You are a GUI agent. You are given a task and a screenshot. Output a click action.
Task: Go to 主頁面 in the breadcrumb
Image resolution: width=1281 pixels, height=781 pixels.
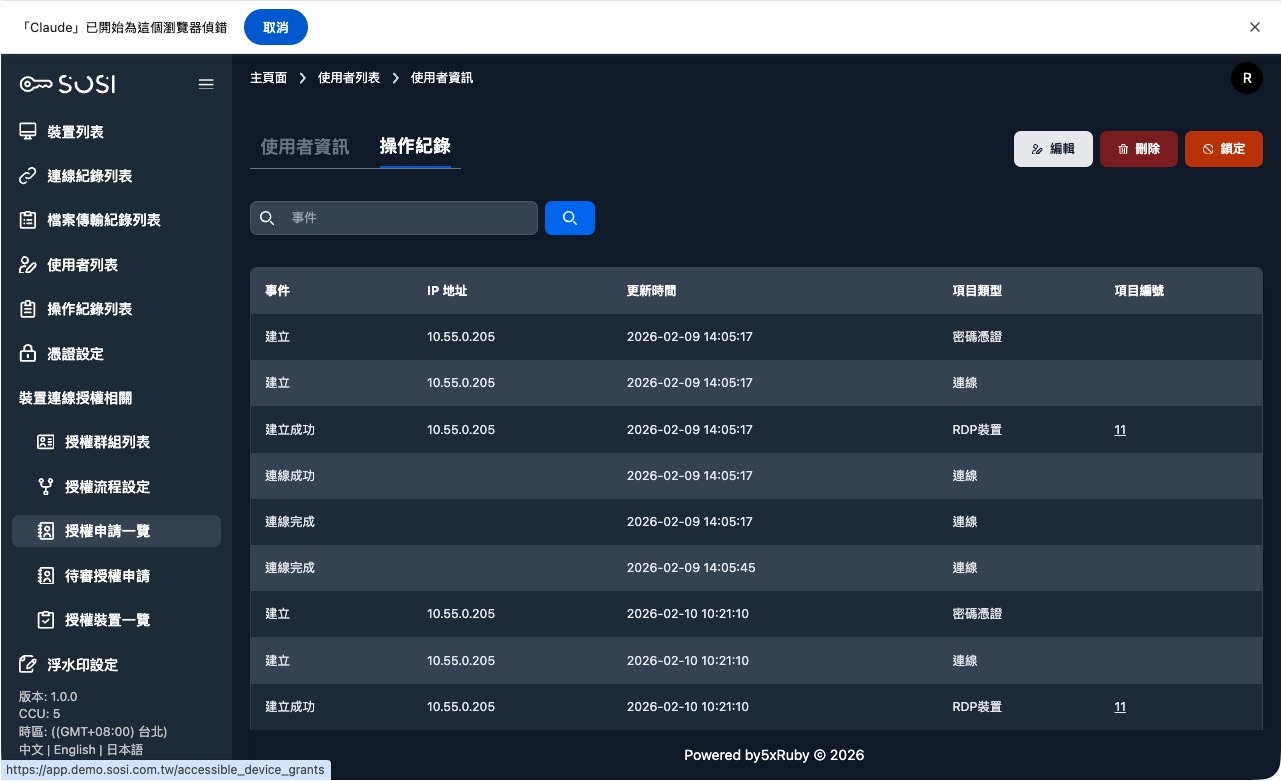(268, 78)
